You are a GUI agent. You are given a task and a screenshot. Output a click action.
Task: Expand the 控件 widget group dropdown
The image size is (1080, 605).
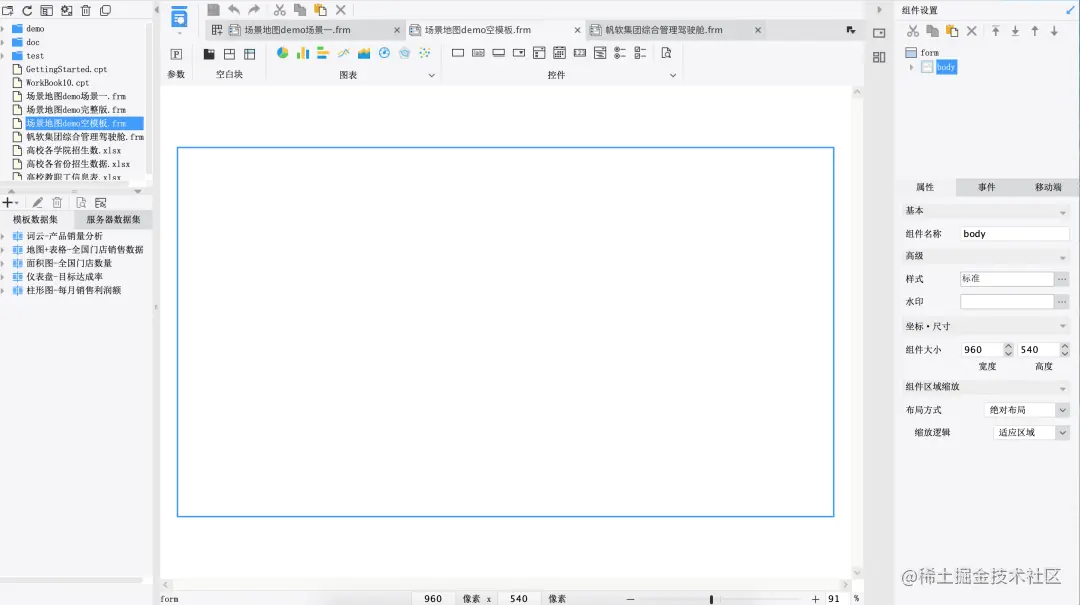(x=673, y=75)
